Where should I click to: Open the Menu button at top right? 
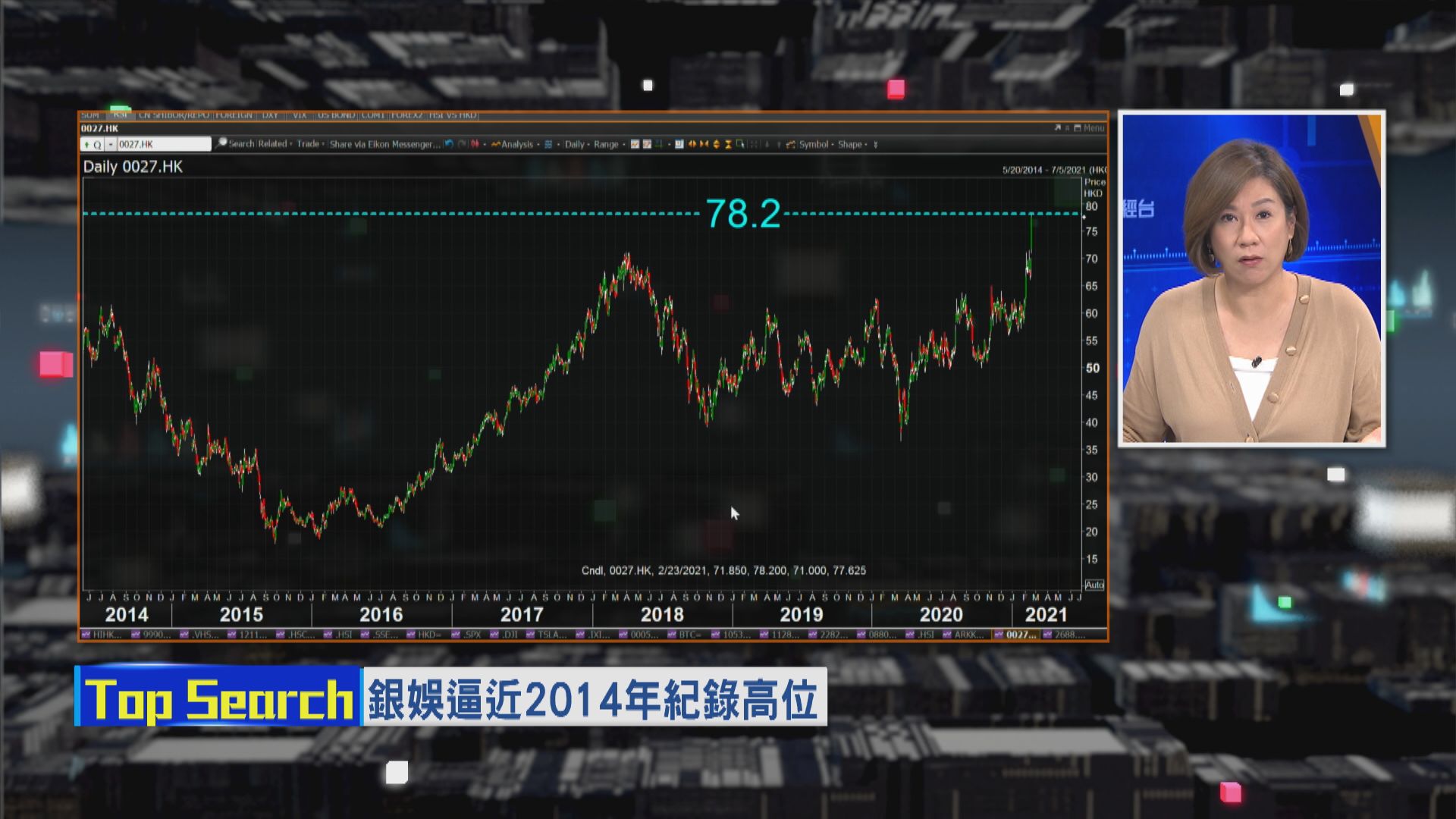[x=1093, y=128]
